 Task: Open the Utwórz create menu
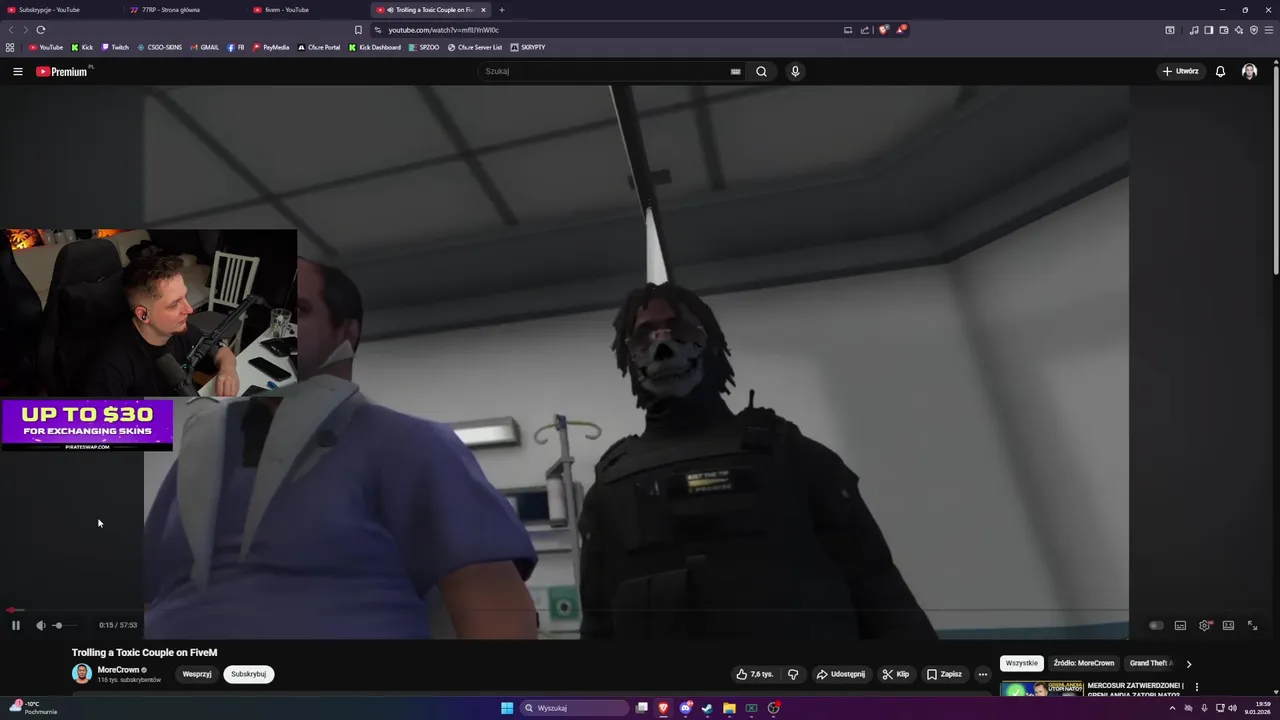1180,71
